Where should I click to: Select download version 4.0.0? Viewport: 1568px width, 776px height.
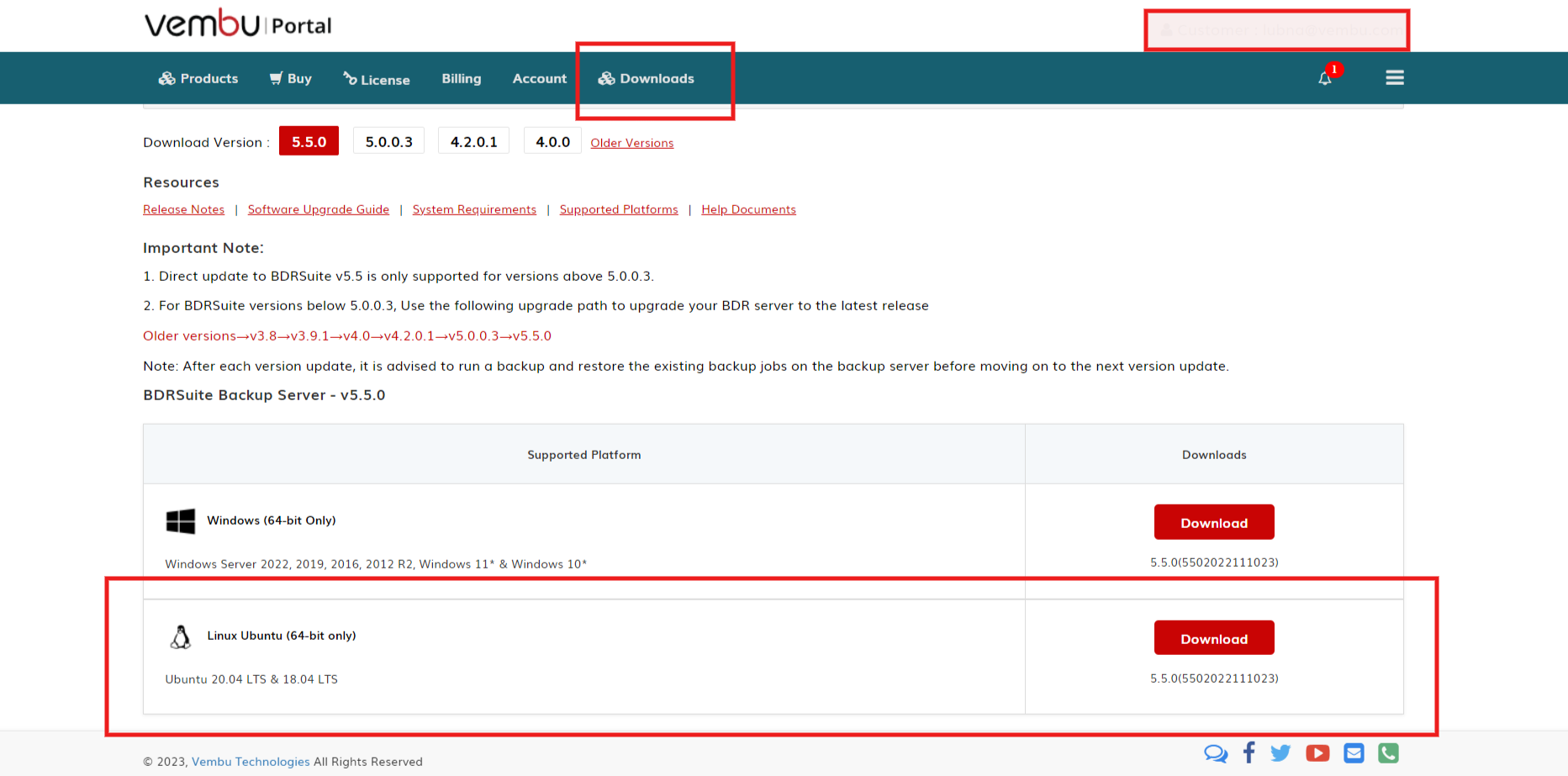(x=552, y=141)
